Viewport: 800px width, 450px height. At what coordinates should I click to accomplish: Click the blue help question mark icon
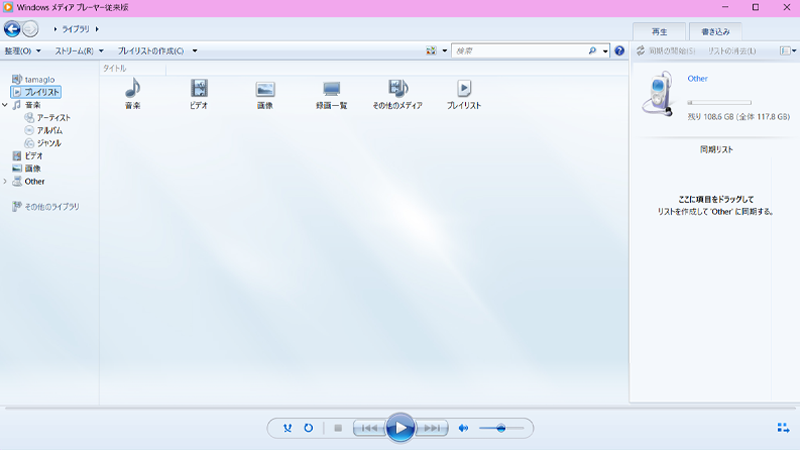620,50
